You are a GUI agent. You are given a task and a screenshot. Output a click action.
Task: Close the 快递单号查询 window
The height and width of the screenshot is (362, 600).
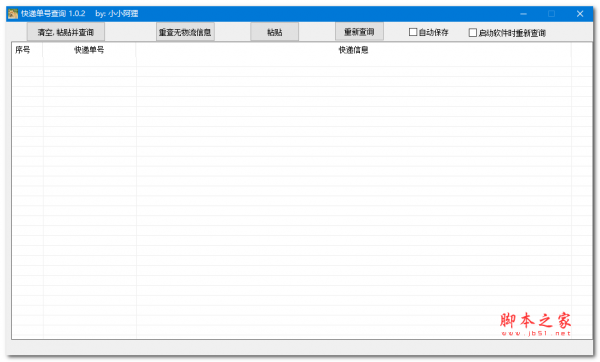point(580,14)
